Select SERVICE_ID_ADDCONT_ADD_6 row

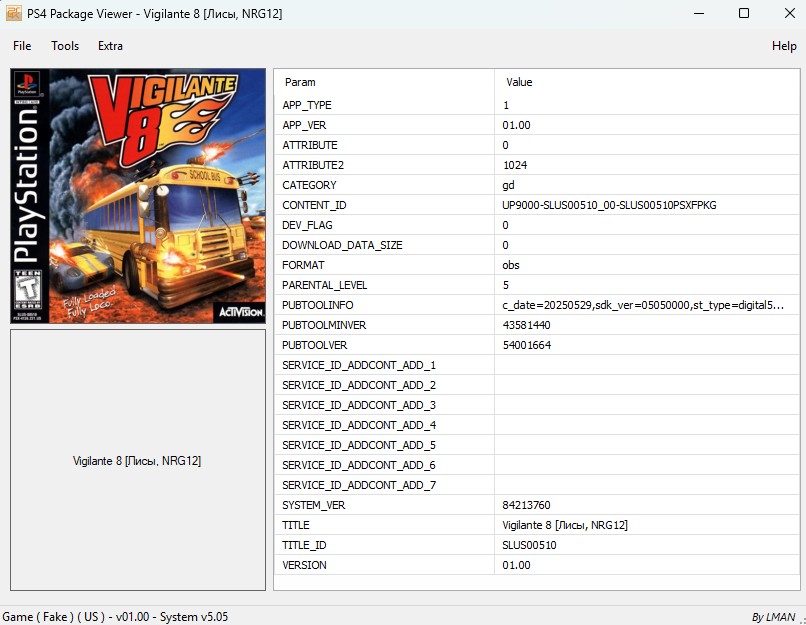(537, 465)
